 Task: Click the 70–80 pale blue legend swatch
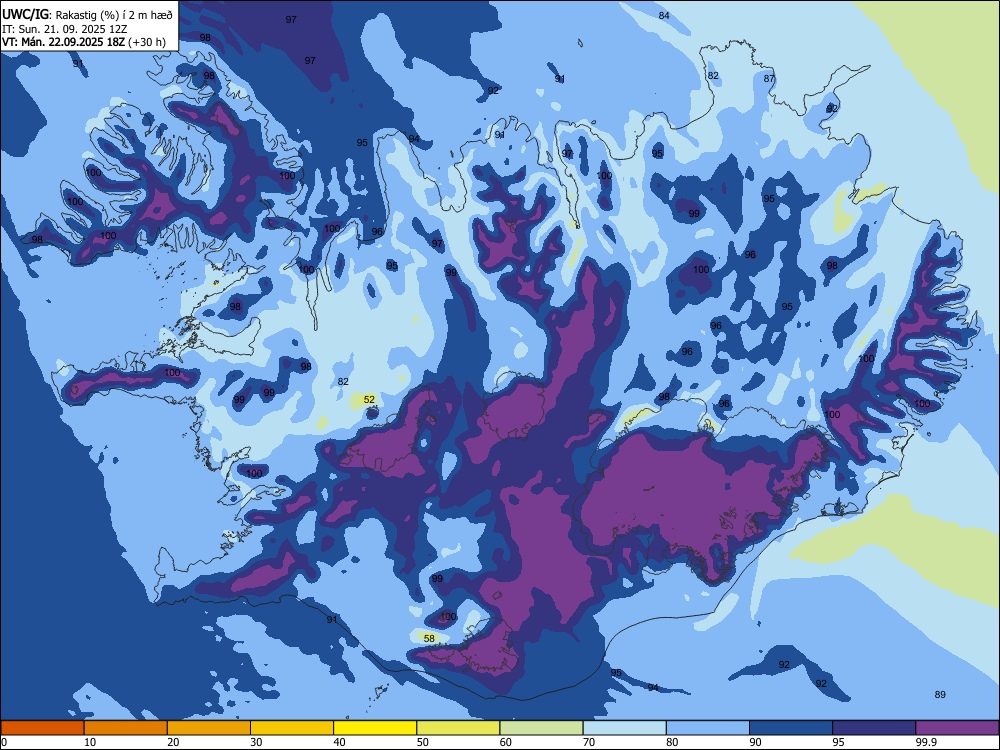624,728
